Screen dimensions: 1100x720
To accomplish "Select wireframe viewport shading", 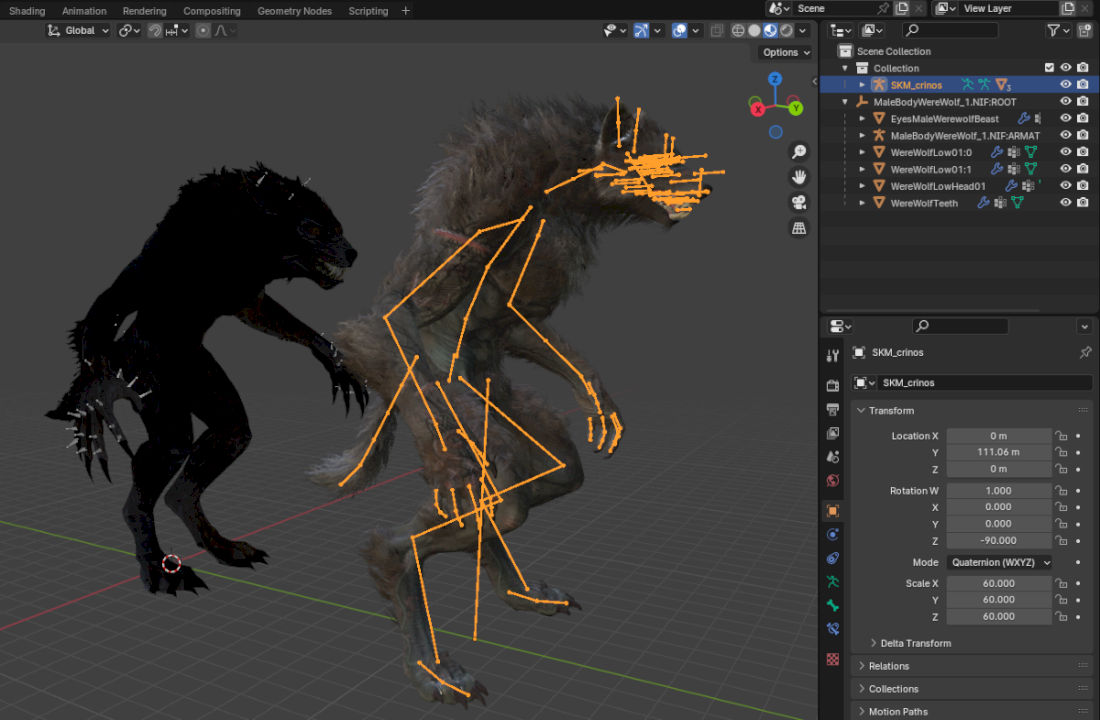I will coord(738,30).
